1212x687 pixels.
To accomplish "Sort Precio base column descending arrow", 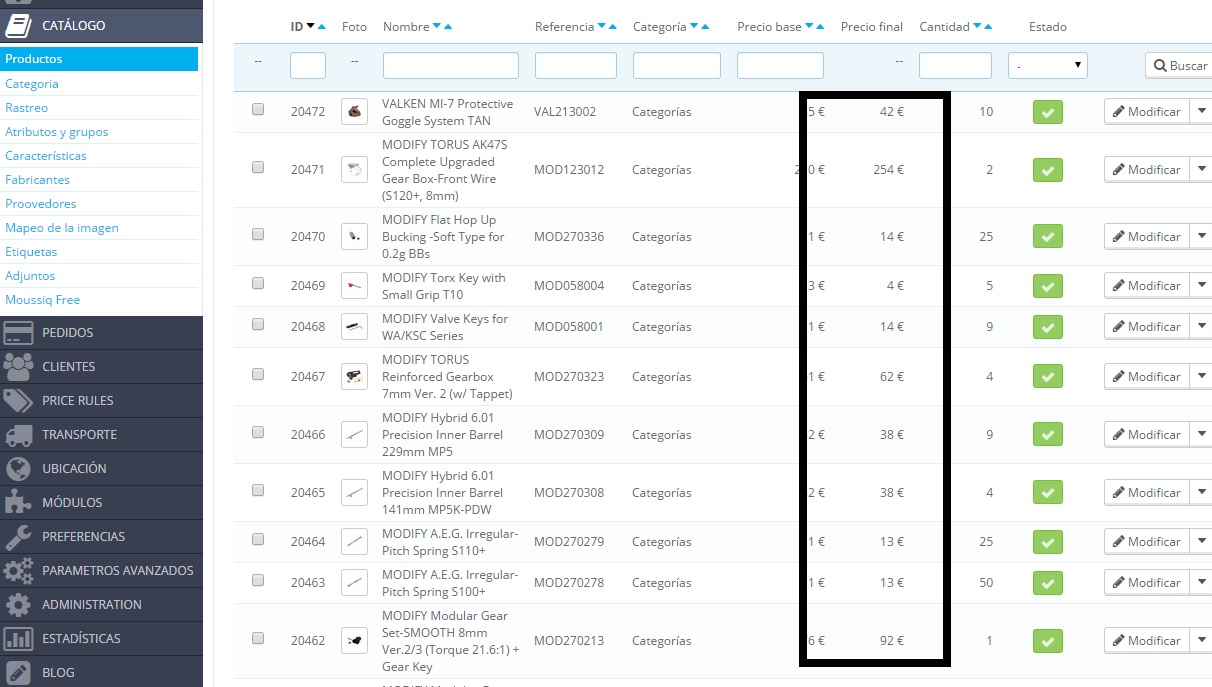I will pos(809,27).
